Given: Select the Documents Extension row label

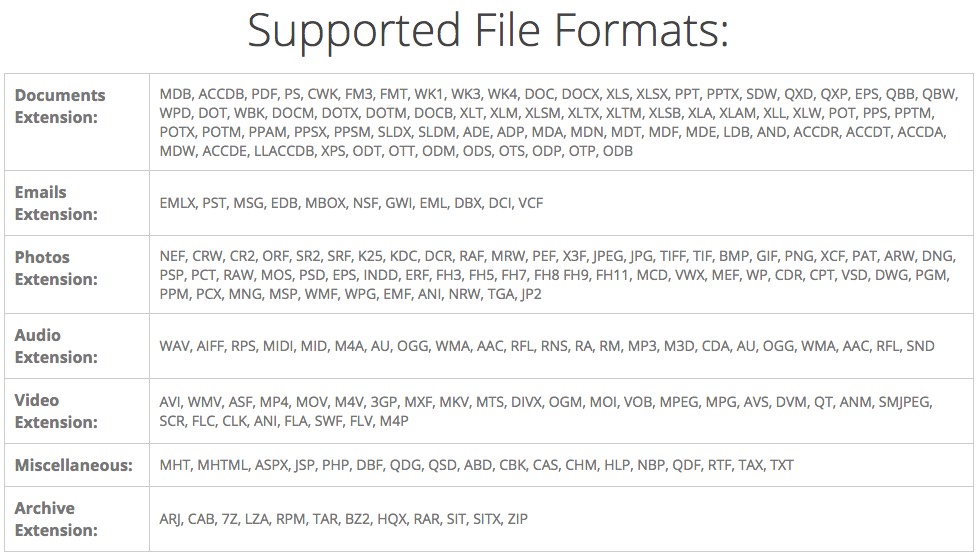Looking at the screenshot, I should (x=60, y=106).
